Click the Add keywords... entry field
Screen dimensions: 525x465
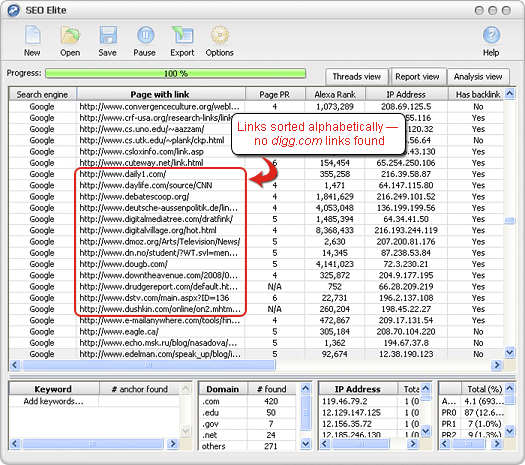(x=54, y=401)
